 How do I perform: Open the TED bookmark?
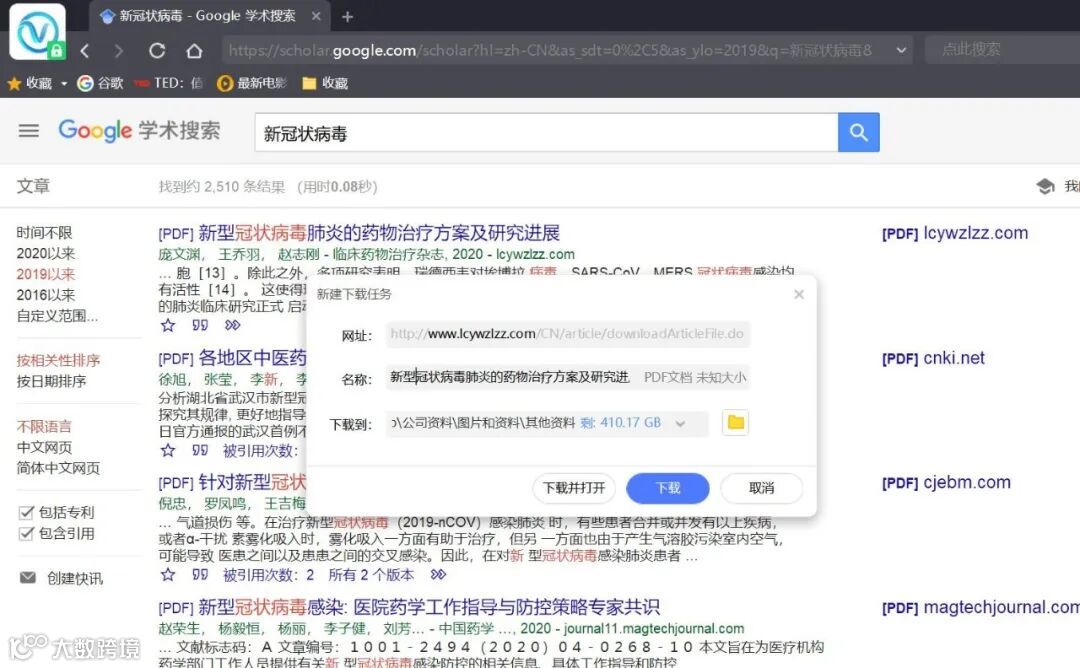coord(169,83)
